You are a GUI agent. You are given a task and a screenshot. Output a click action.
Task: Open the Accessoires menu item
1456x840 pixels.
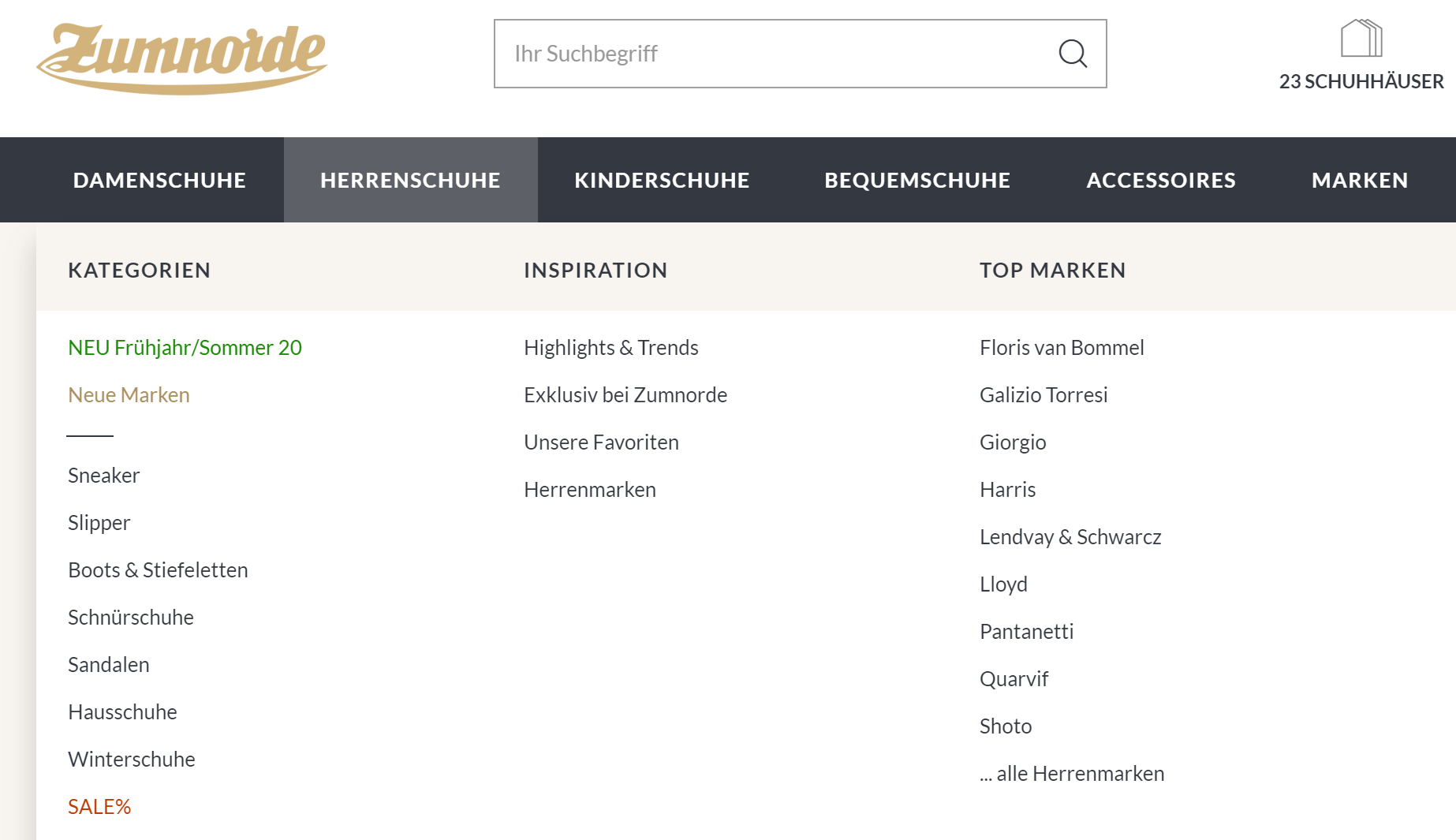click(1161, 181)
